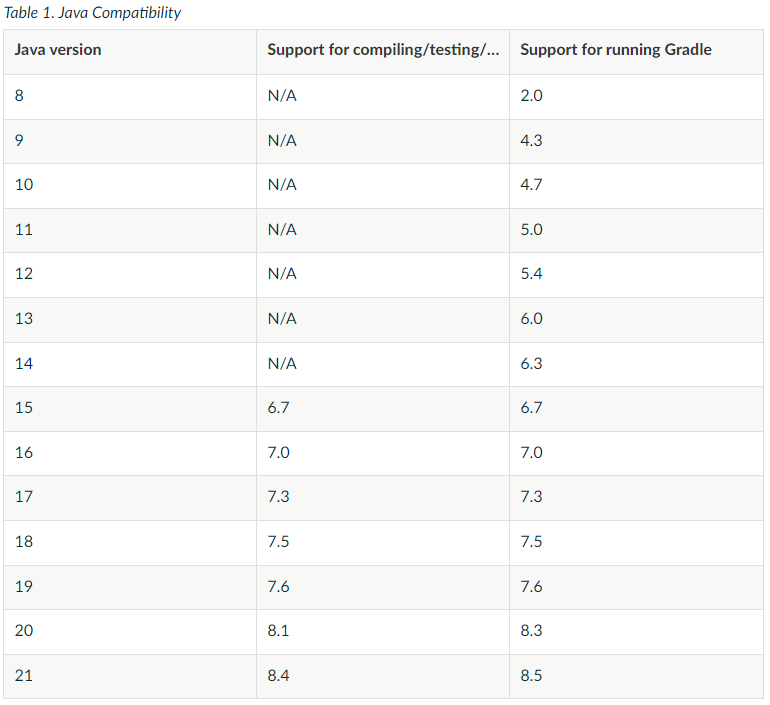The height and width of the screenshot is (705, 770).
Task: Click the 8.1 compiling support cell
Action: click(x=383, y=631)
